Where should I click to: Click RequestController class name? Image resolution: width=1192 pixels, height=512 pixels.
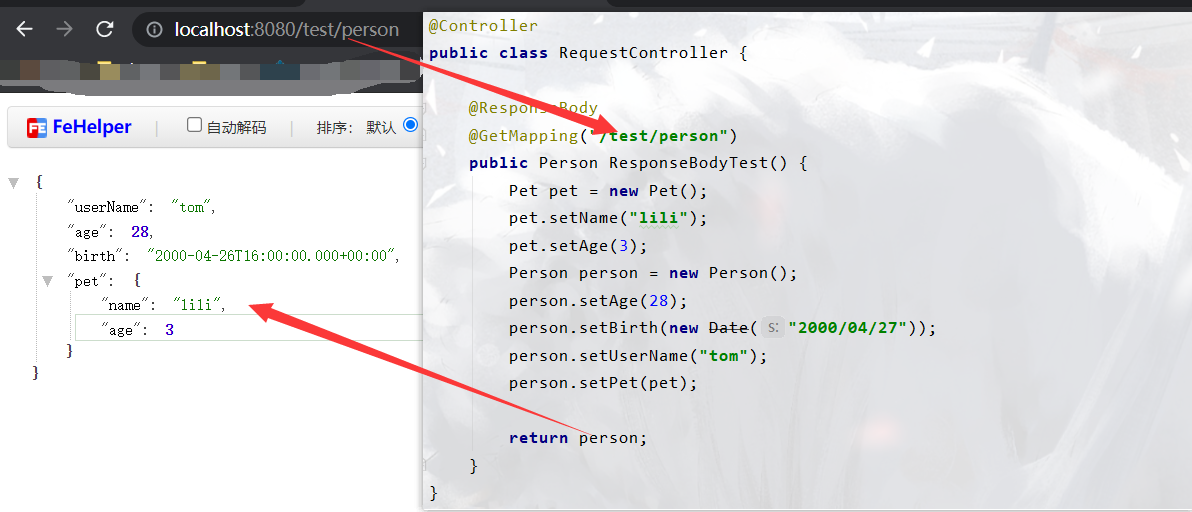click(x=643, y=53)
